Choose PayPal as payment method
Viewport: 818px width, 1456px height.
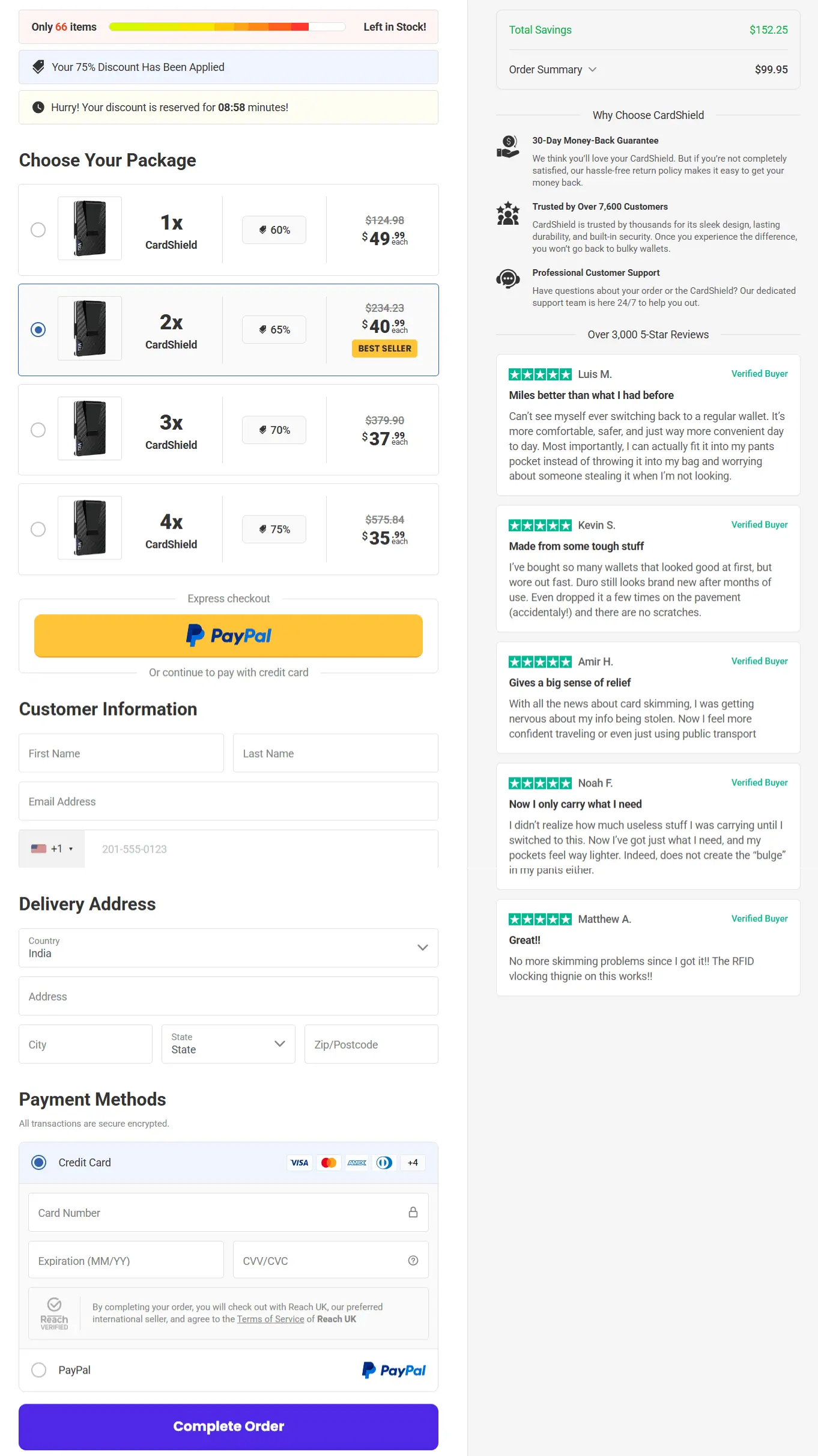tap(38, 1369)
